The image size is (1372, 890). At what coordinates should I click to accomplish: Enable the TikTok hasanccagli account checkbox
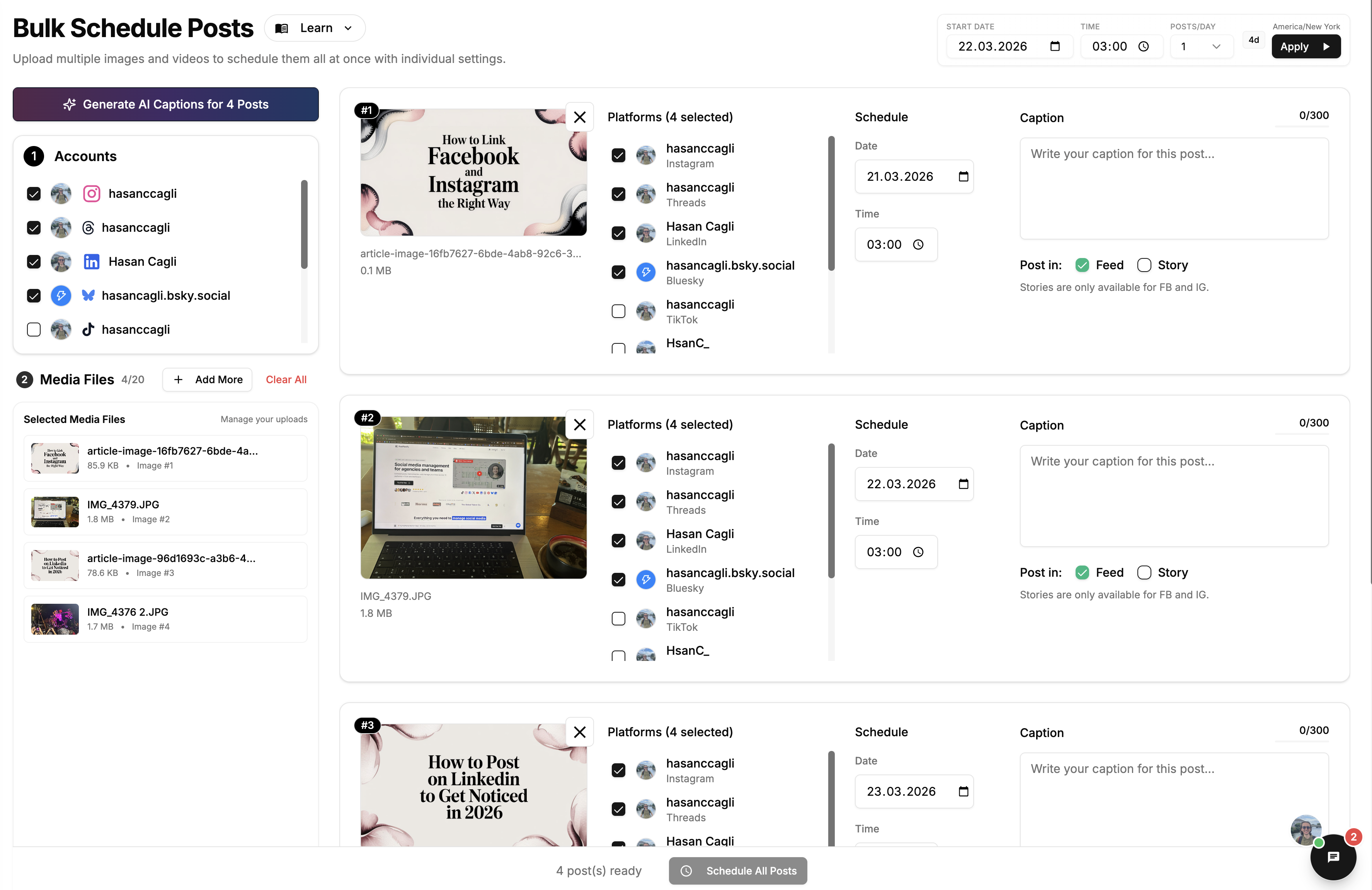click(x=34, y=330)
